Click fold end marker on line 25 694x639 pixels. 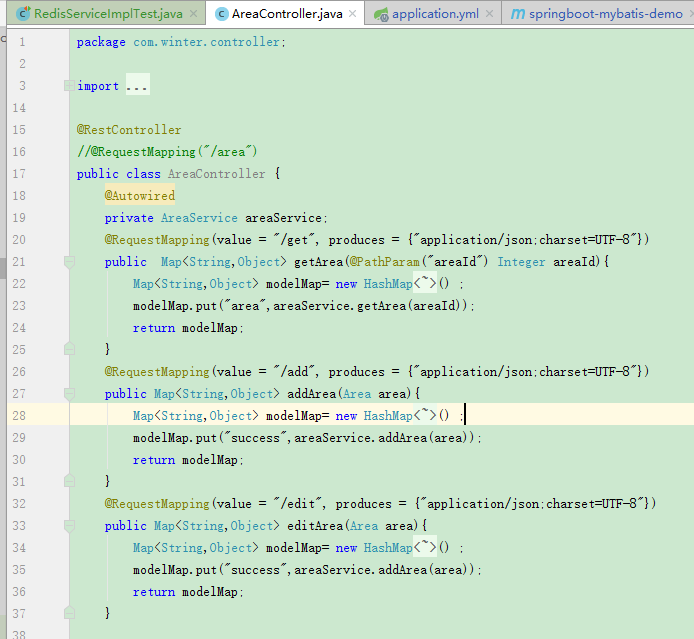pos(69,349)
